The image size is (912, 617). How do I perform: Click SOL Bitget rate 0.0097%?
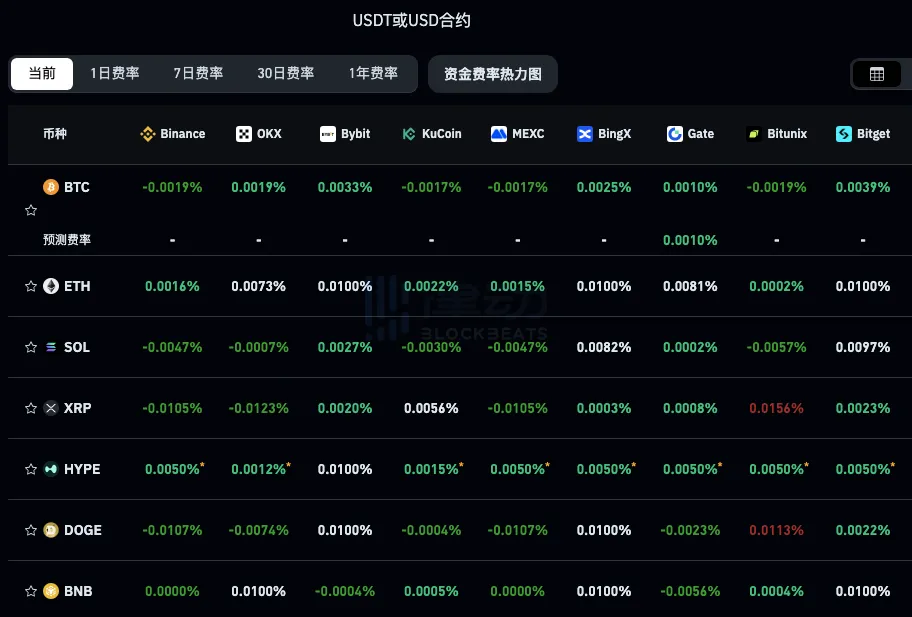pyautogui.click(x=863, y=347)
